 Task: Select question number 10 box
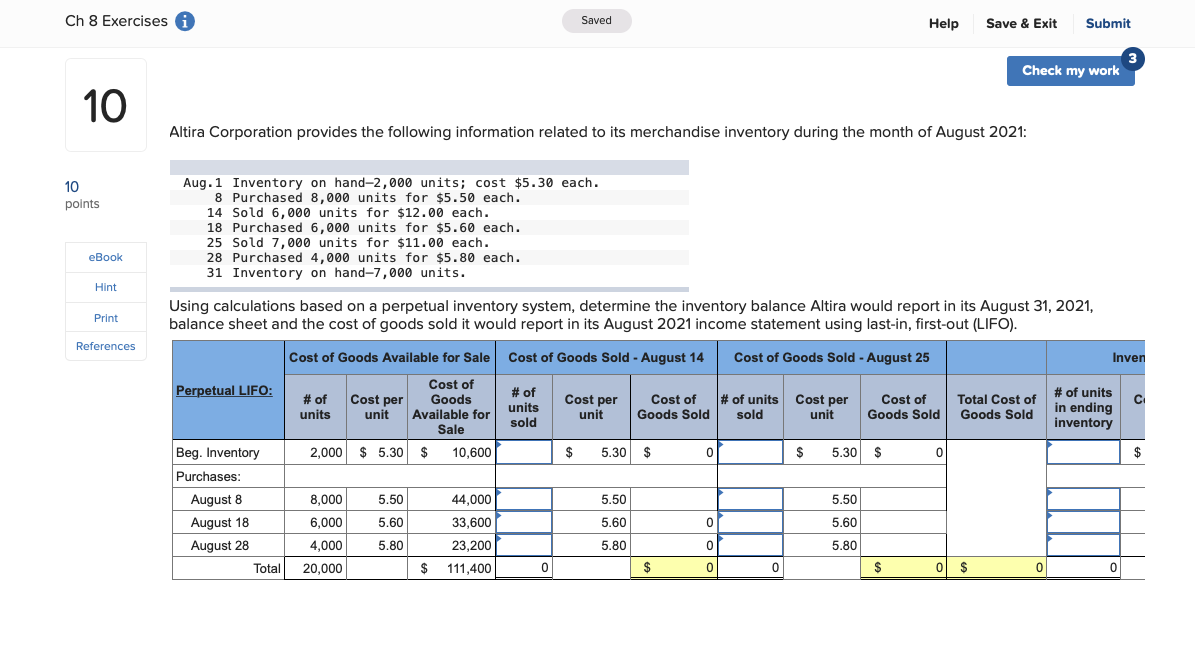click(x=106, y=105)
